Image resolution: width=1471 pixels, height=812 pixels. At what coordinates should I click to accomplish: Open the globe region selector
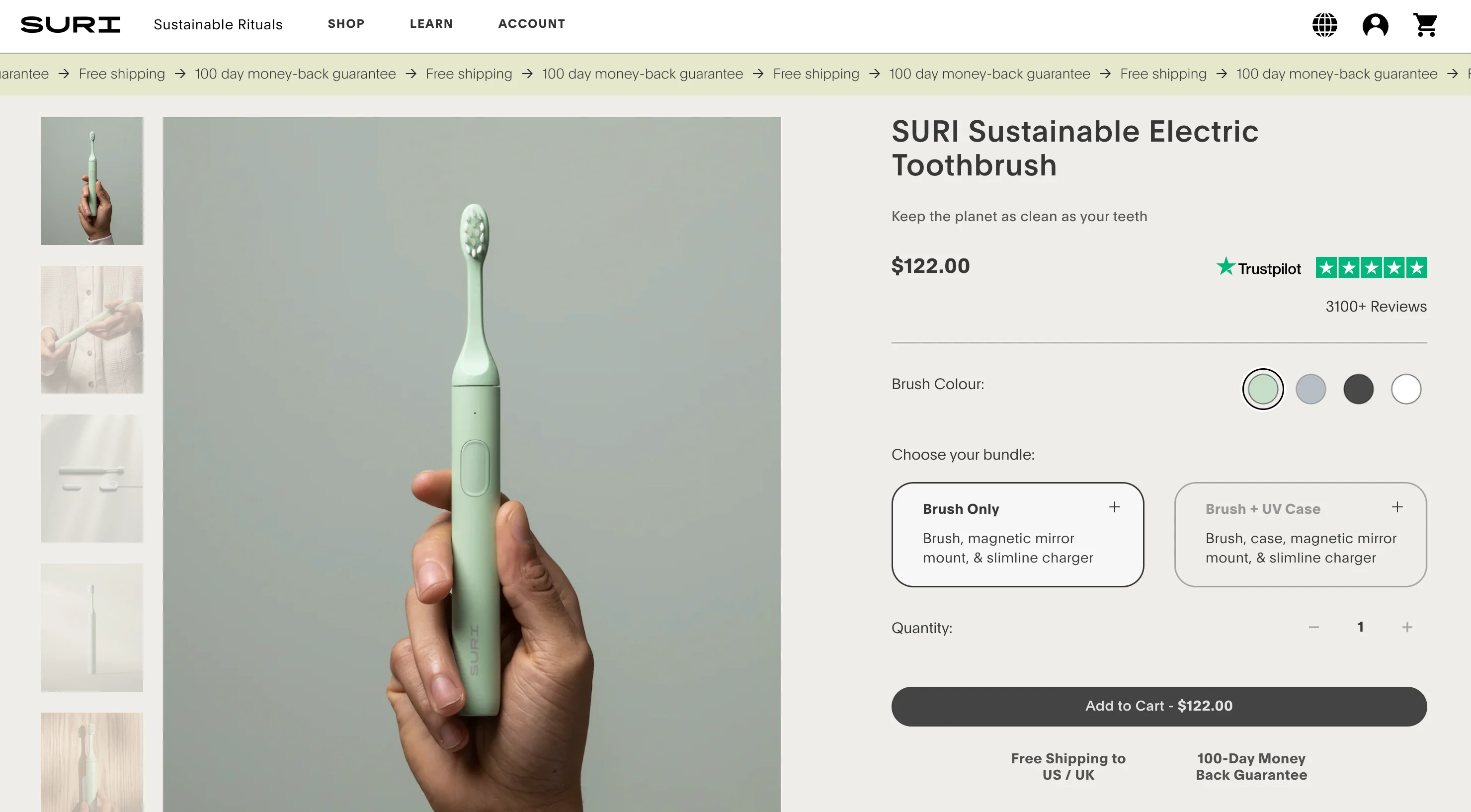[1324, 25]
